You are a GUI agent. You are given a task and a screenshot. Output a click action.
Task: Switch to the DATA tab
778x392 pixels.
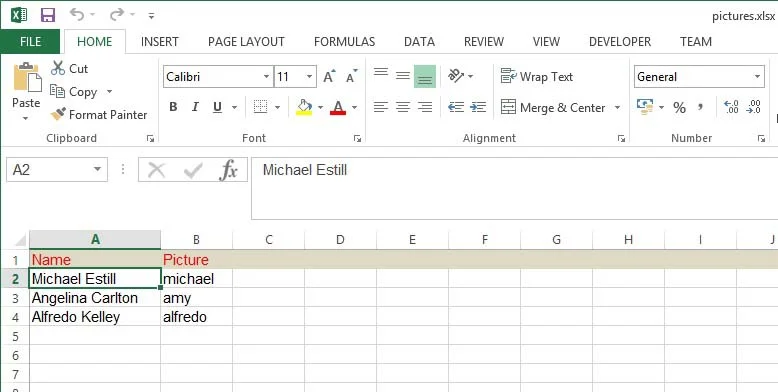[x=419, y=42]
